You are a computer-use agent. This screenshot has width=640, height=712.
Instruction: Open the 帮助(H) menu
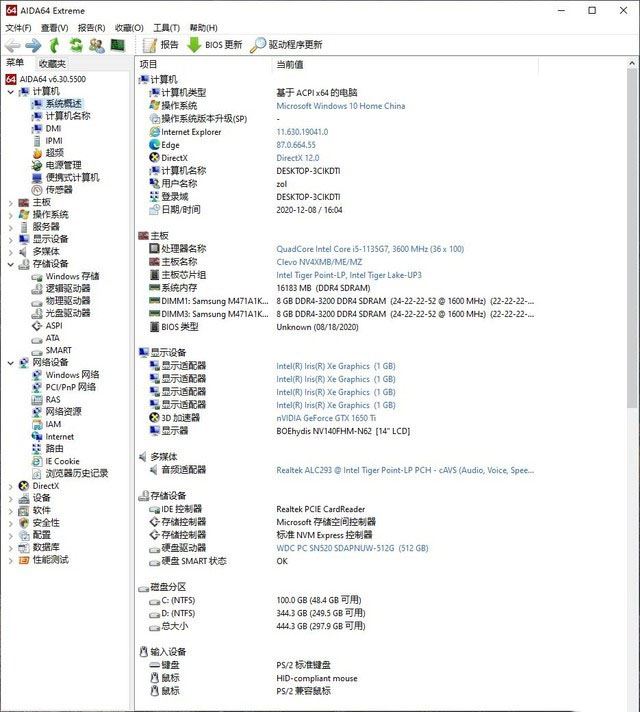click(x=203, y=28)
